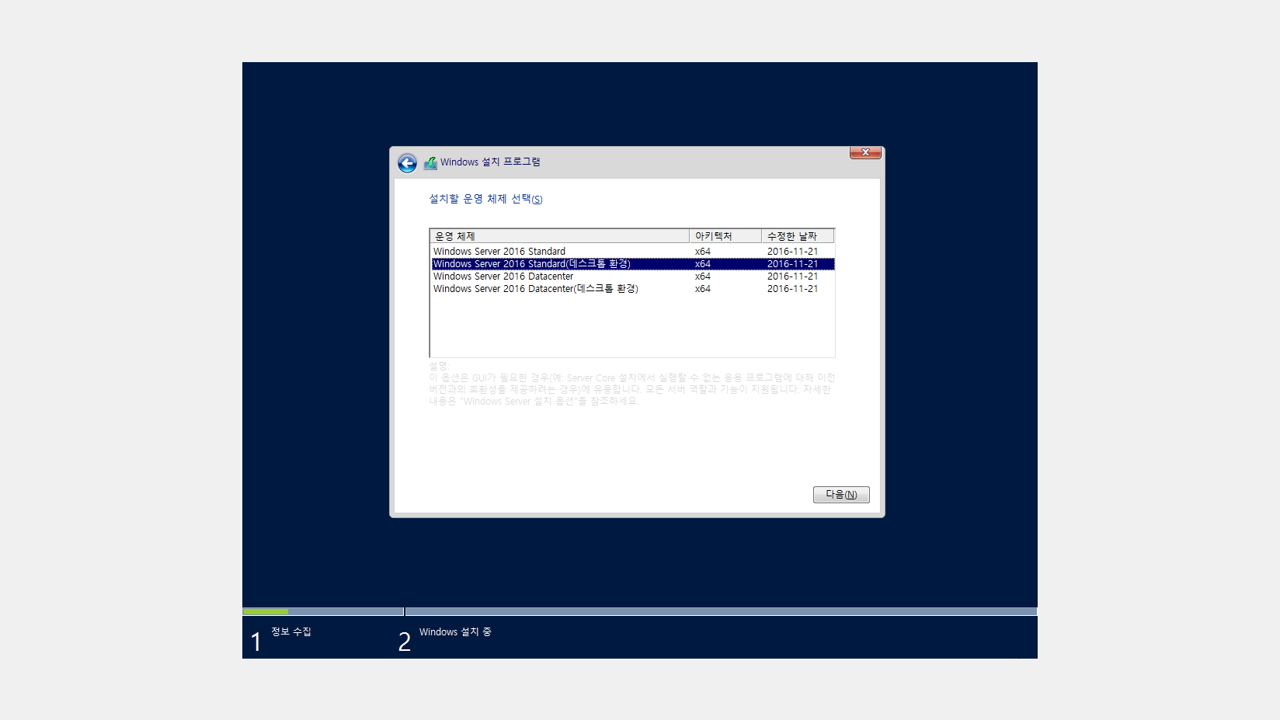Select Windows Server 2016 Standard(데스크톱 환경) row
Screen dimensions: 1280x720
[x=632, y=264]
